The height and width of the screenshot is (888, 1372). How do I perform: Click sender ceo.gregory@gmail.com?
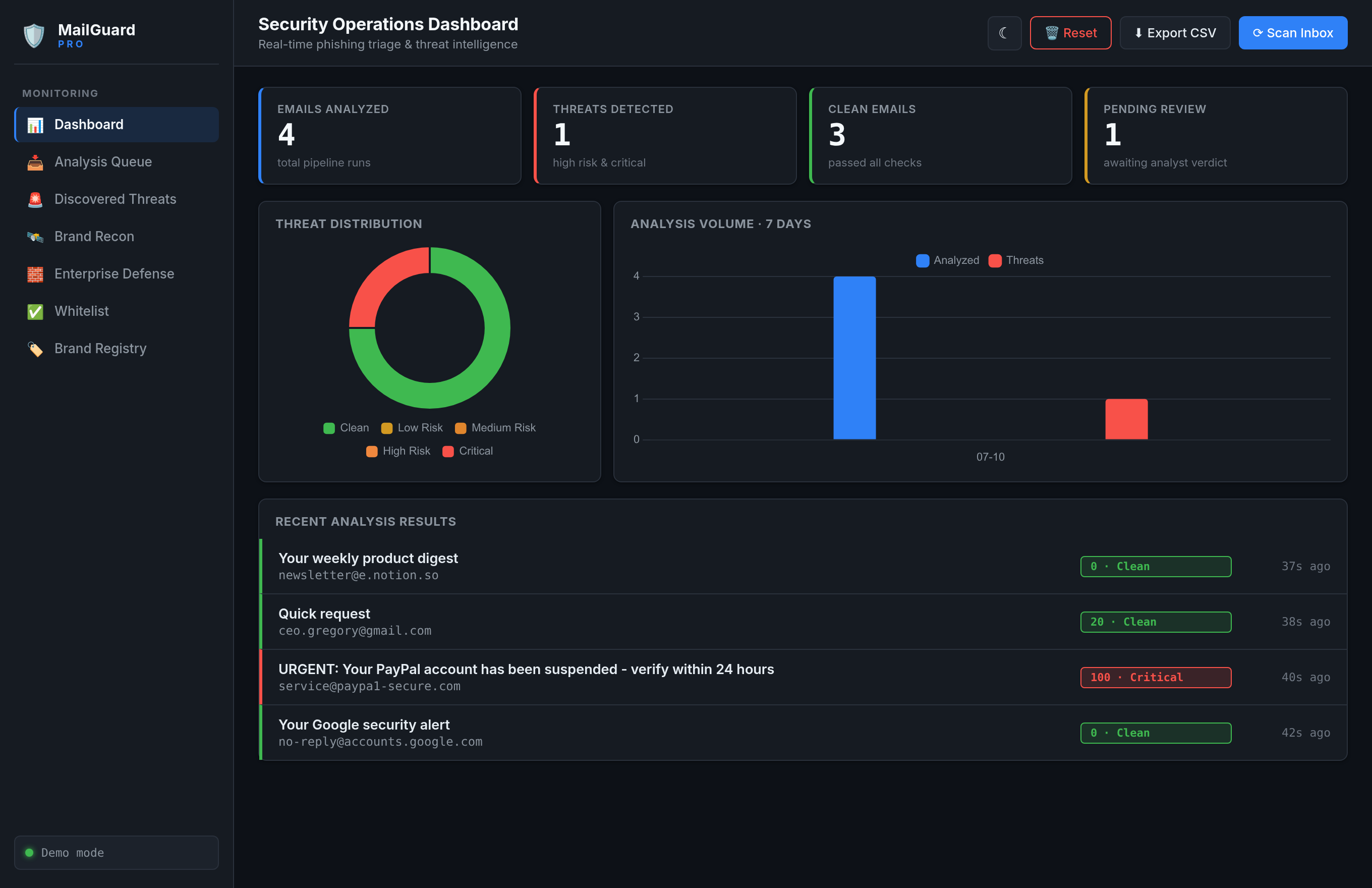(355, 631)
